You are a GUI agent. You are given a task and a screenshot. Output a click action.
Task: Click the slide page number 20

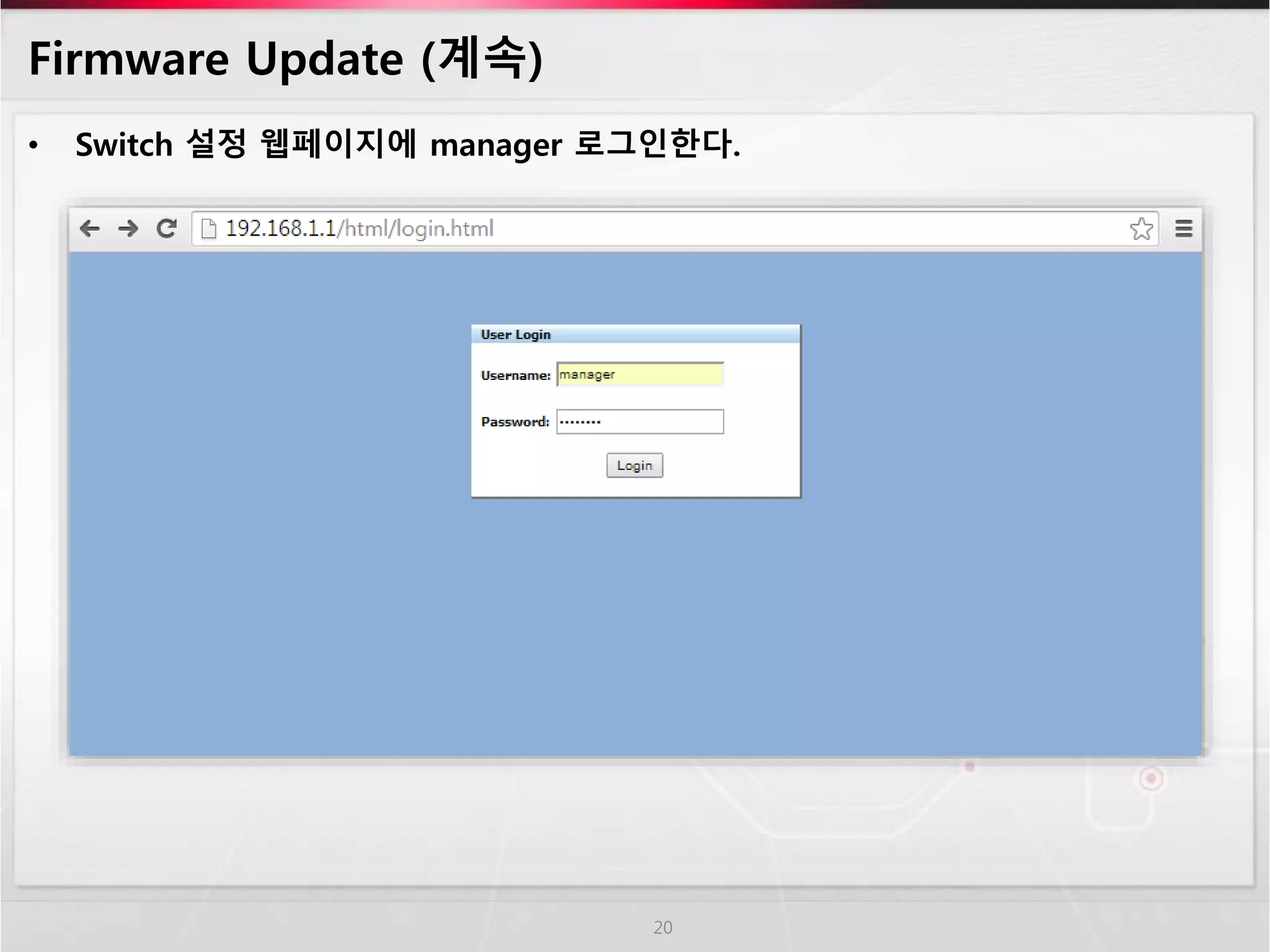[663, 927]
